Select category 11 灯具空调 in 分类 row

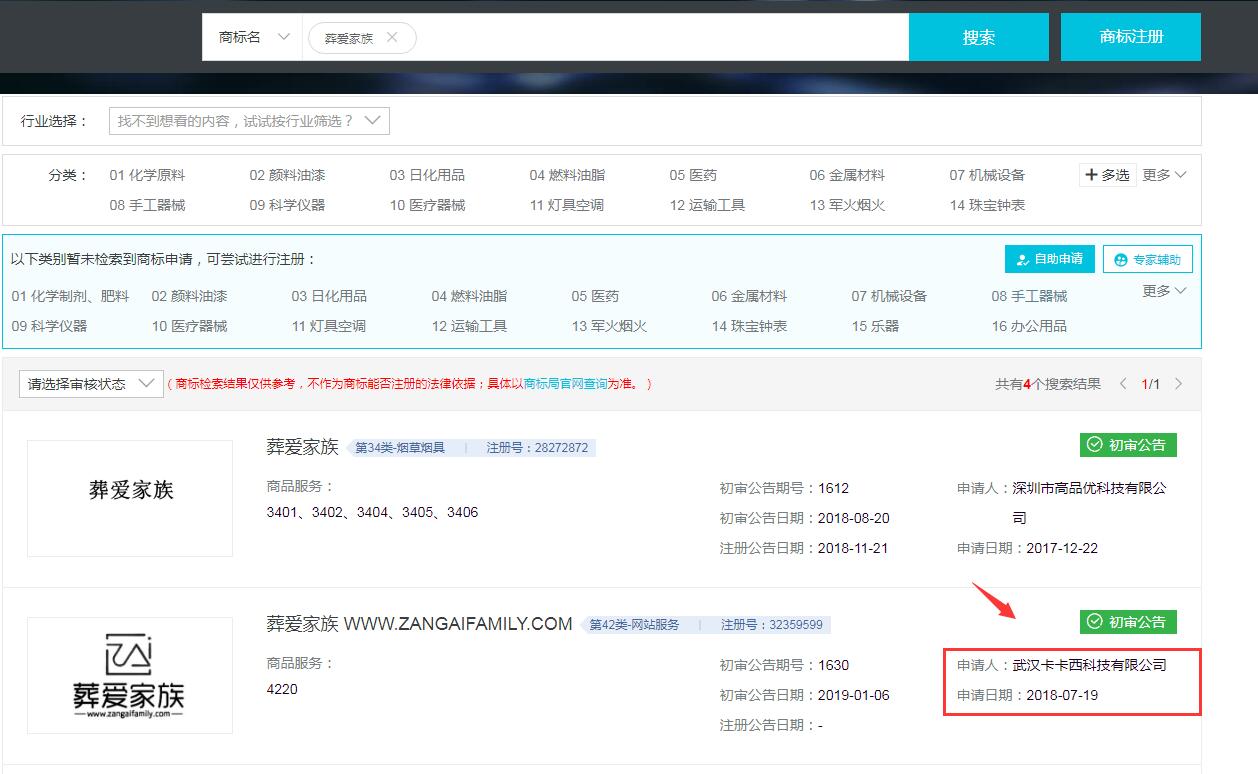pos(567,205)
